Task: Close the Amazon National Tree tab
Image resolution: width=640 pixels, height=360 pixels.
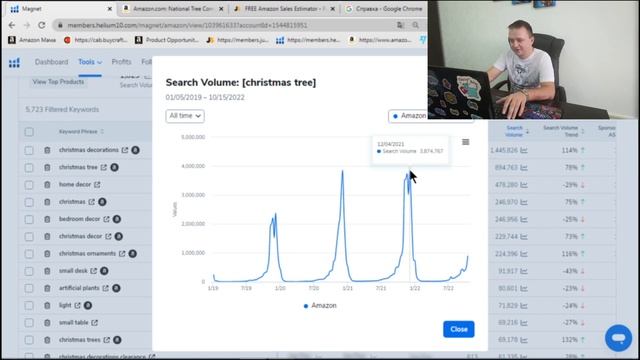Action: [221, 9]
